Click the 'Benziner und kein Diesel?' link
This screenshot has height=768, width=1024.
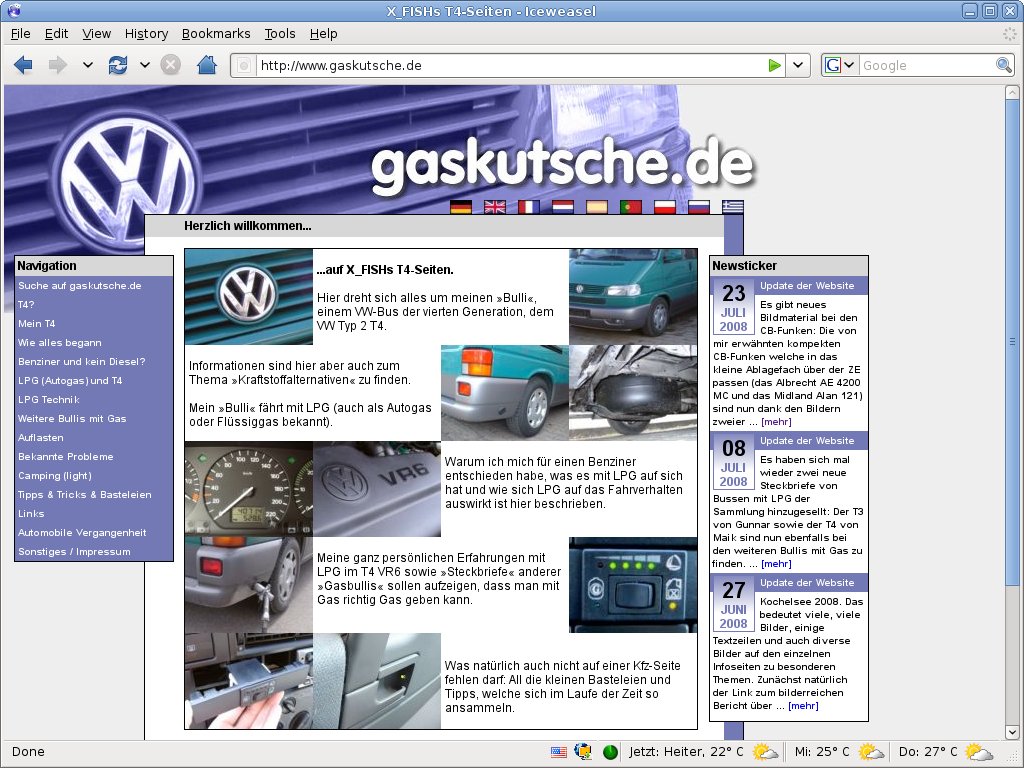[82, 361]
